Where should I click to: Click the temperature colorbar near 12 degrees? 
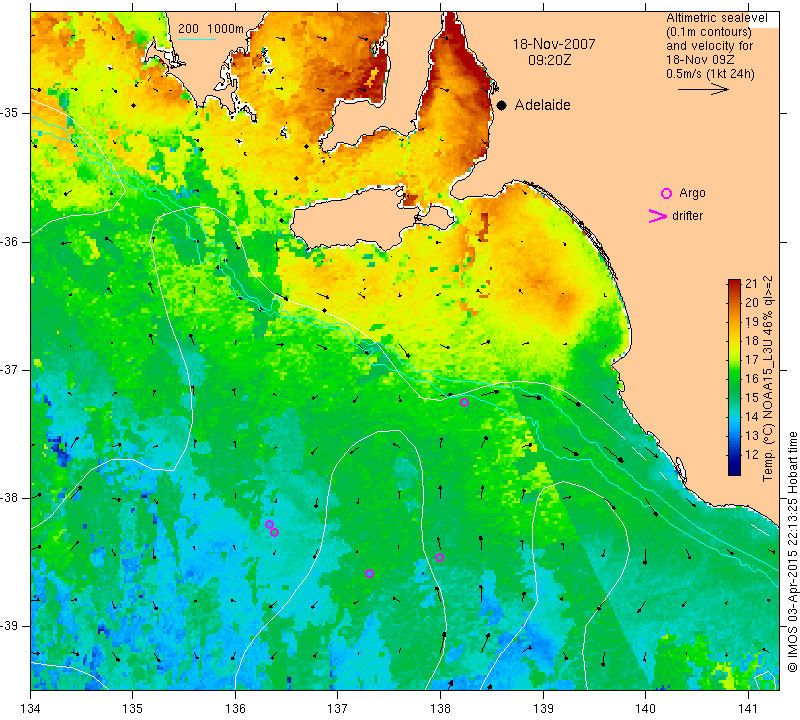[x=734, y=454]
